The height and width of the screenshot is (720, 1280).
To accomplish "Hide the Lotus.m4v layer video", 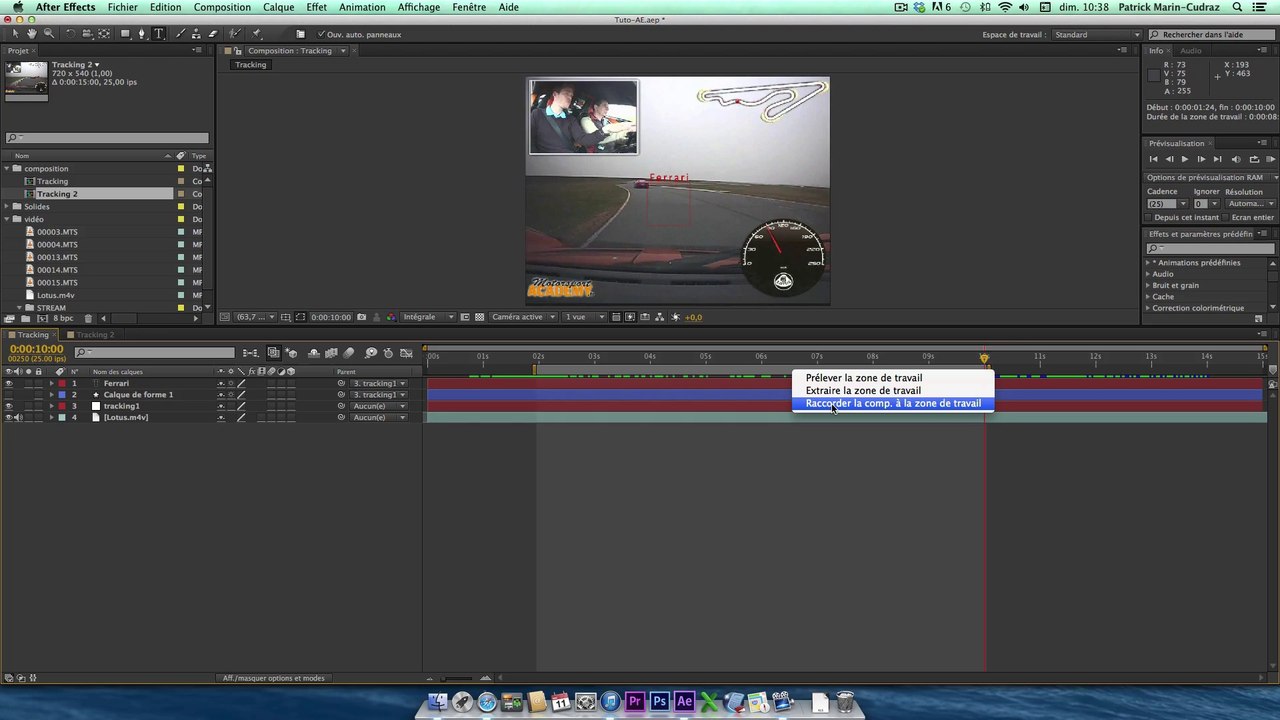I will click(9, 417).
